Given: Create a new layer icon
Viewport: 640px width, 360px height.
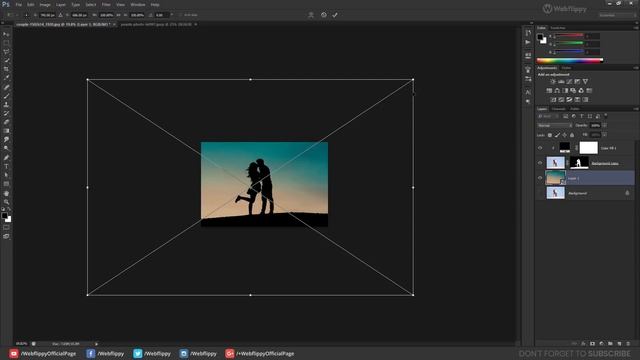Looking at the screenshot, I should (619, 344).
